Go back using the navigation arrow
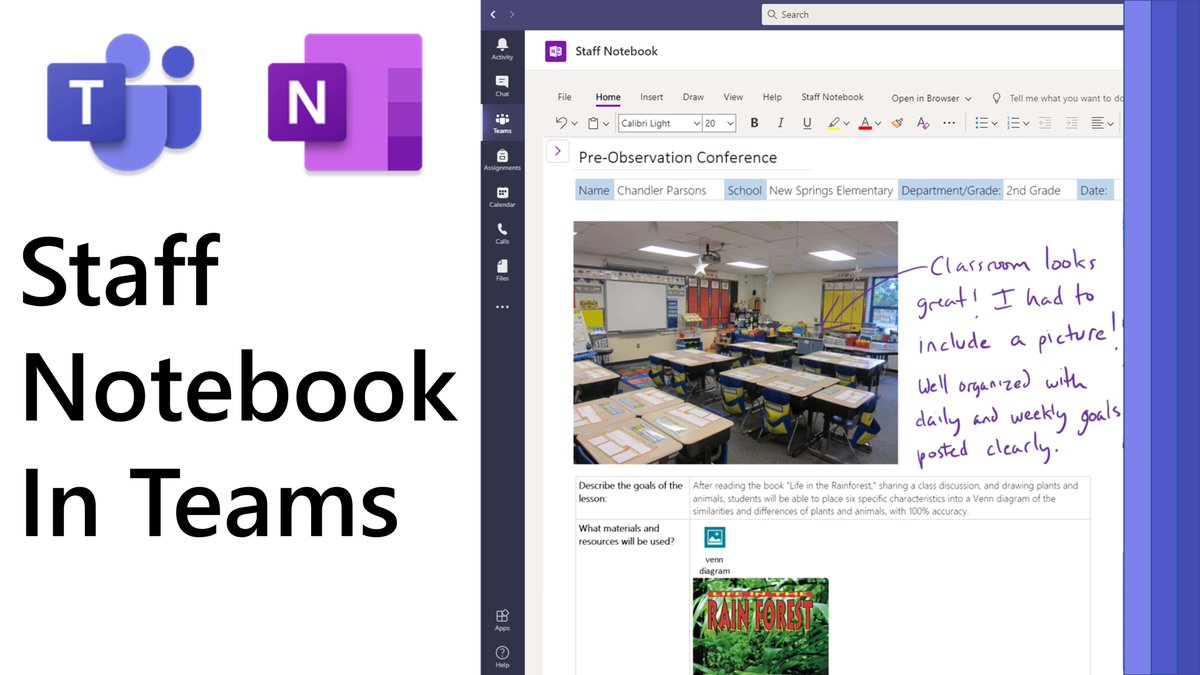Viewport: 1200px width, 675px height. point(493,14)
